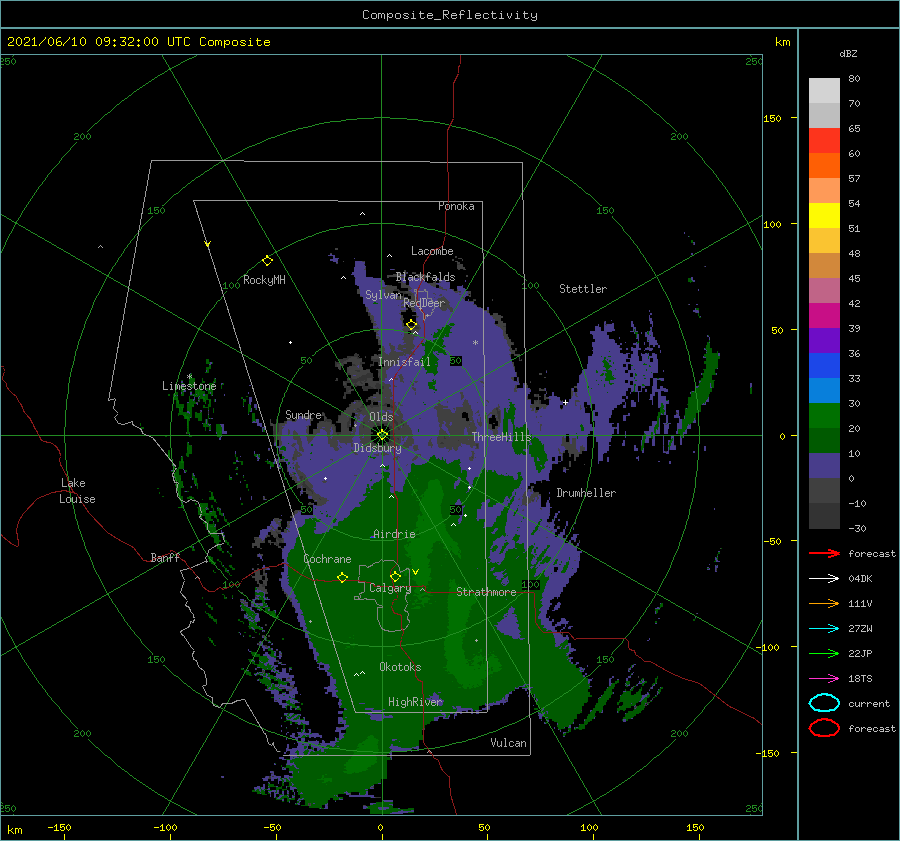The width and height of the screenshot is (900, 841).
Task: Click the slate purple 10-0 dBZ swatch
Action: 824,466
